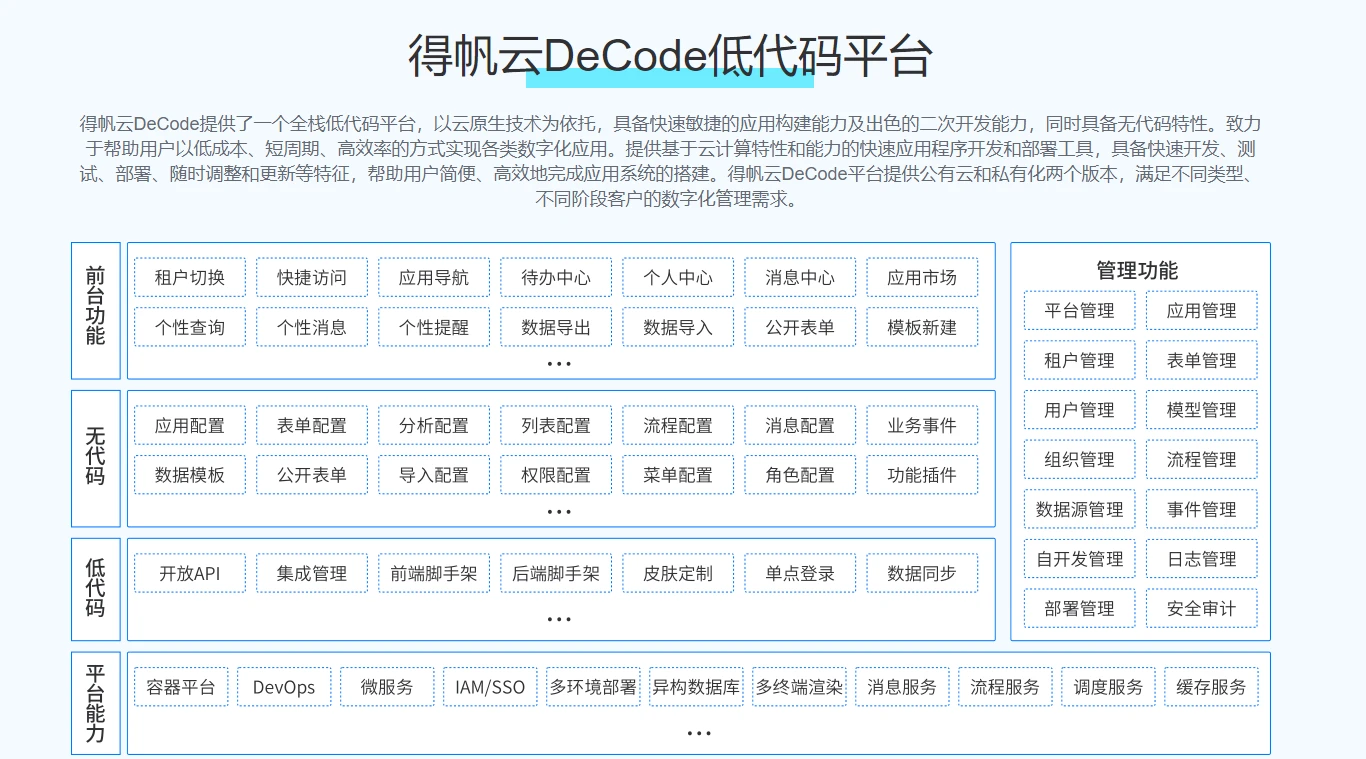This screenshot has width=1366, height=759.
Task: Select the 个性查询 box
Action: [190, 327]
